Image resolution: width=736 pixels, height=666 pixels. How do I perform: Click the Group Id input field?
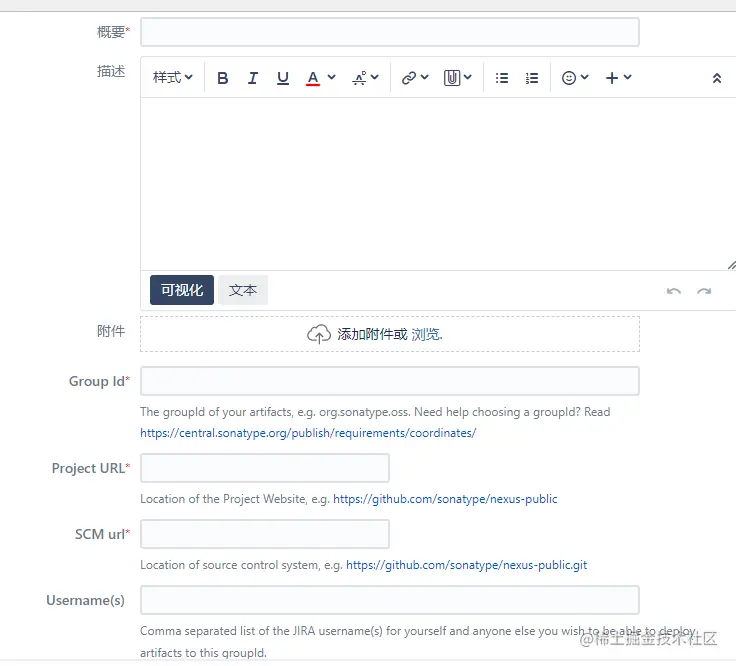coord(390,381)
